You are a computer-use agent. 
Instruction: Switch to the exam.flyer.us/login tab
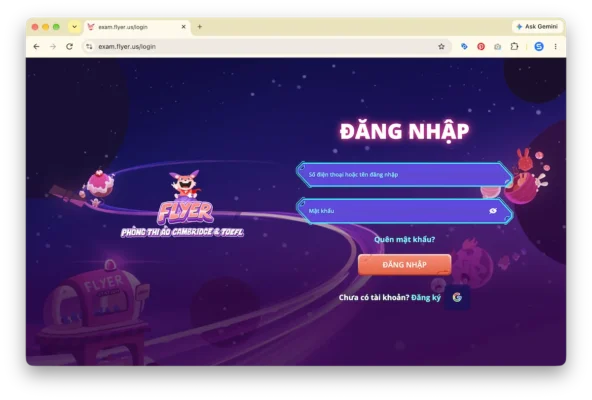pos(136,27)
